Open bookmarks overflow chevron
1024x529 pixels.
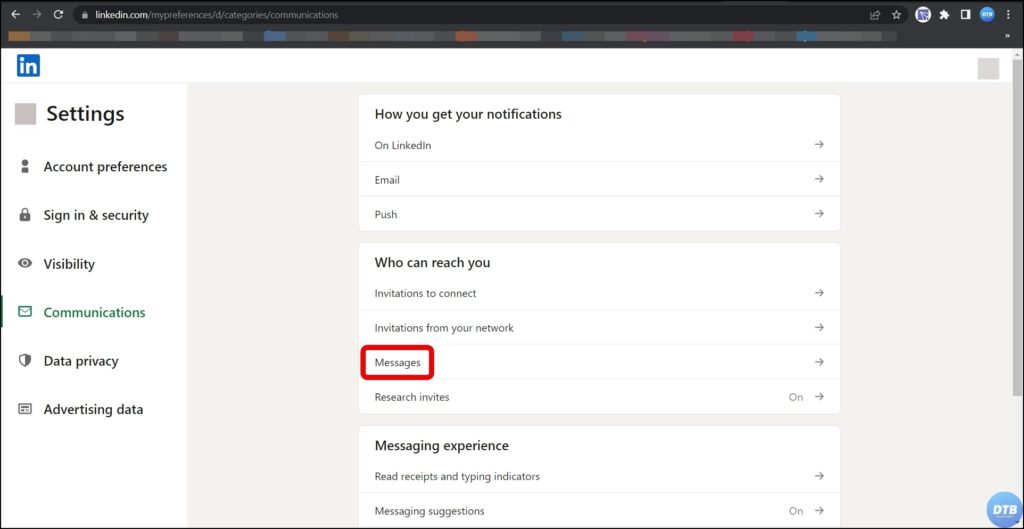pos(1007,36)
